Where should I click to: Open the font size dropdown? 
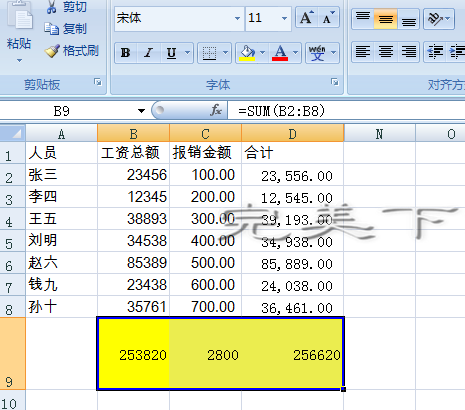click(x=284, y=18)
